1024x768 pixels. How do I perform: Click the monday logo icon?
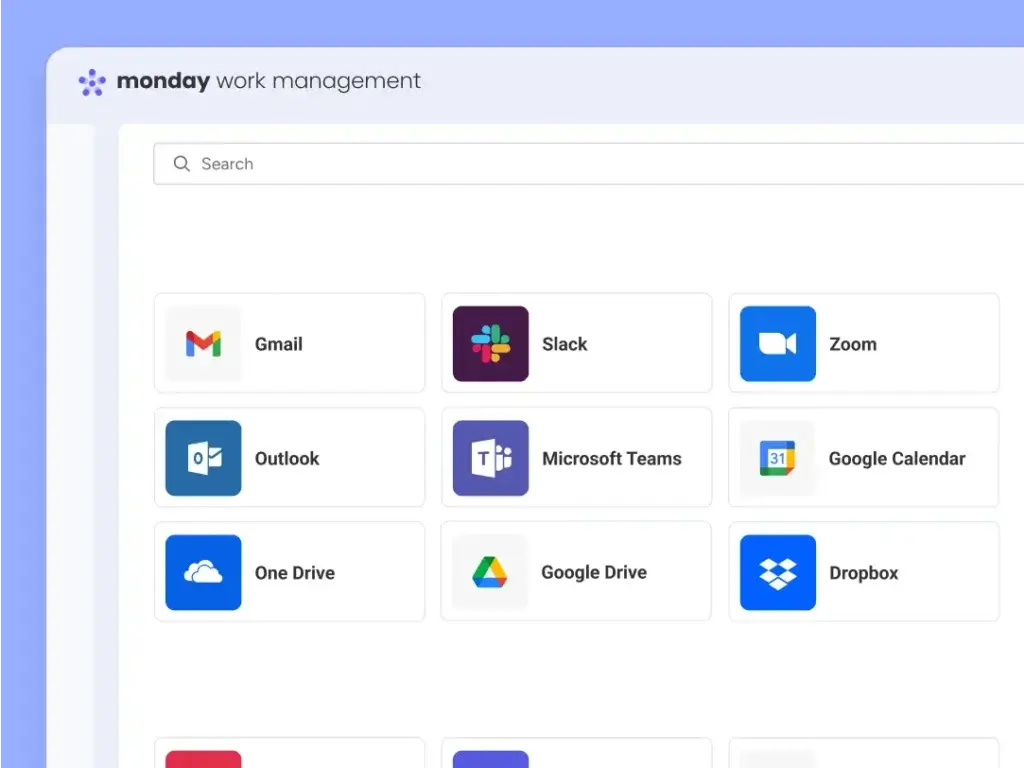[92, 82]
